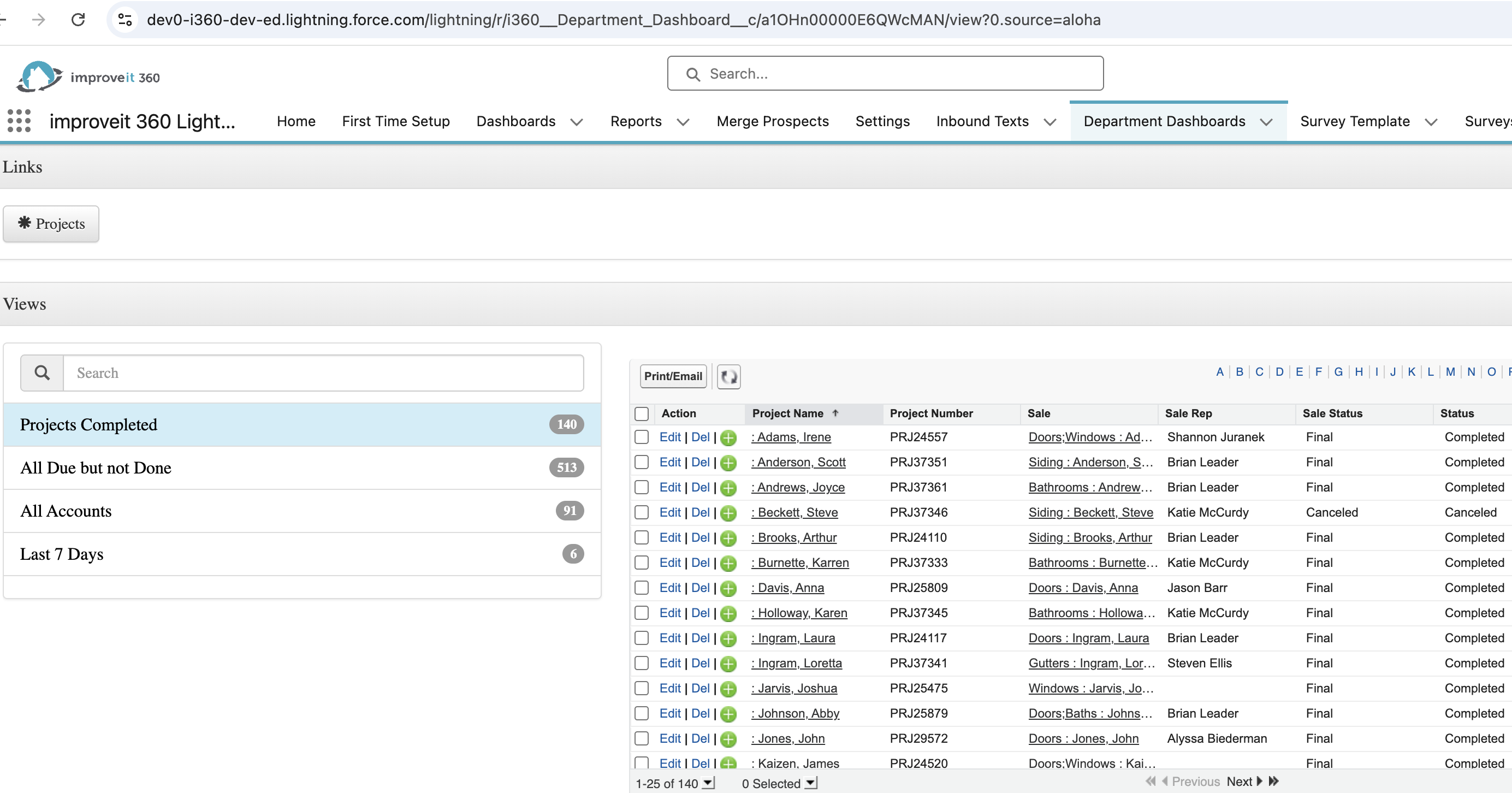The width and height of the screenshot is (1512, 793).
Task: Check the box for Davis, Anna row
Action: click(x=642, y=588)
